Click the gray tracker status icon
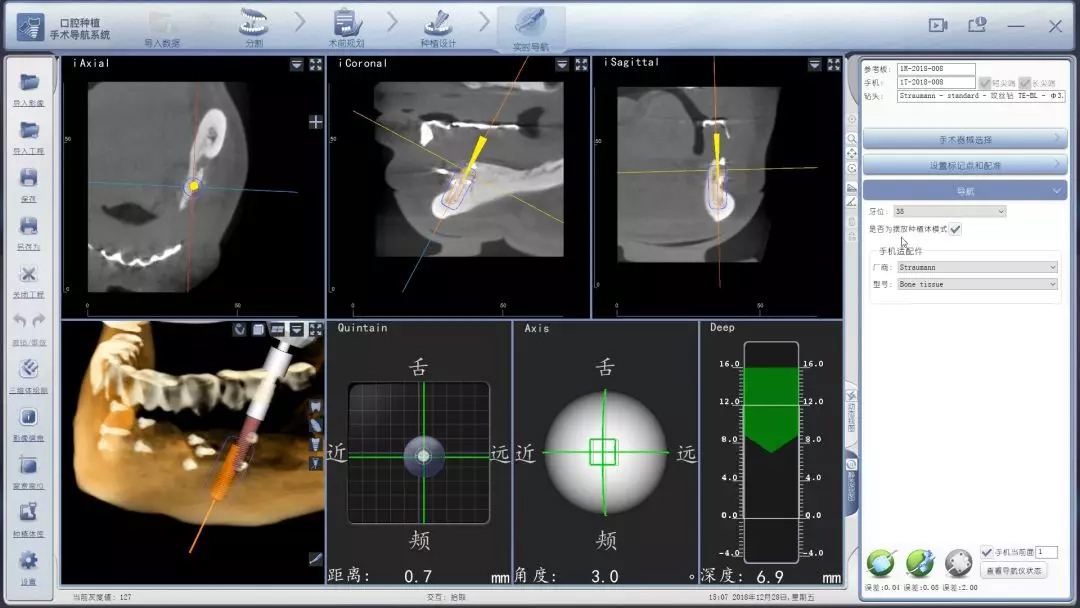 [958, 561]
